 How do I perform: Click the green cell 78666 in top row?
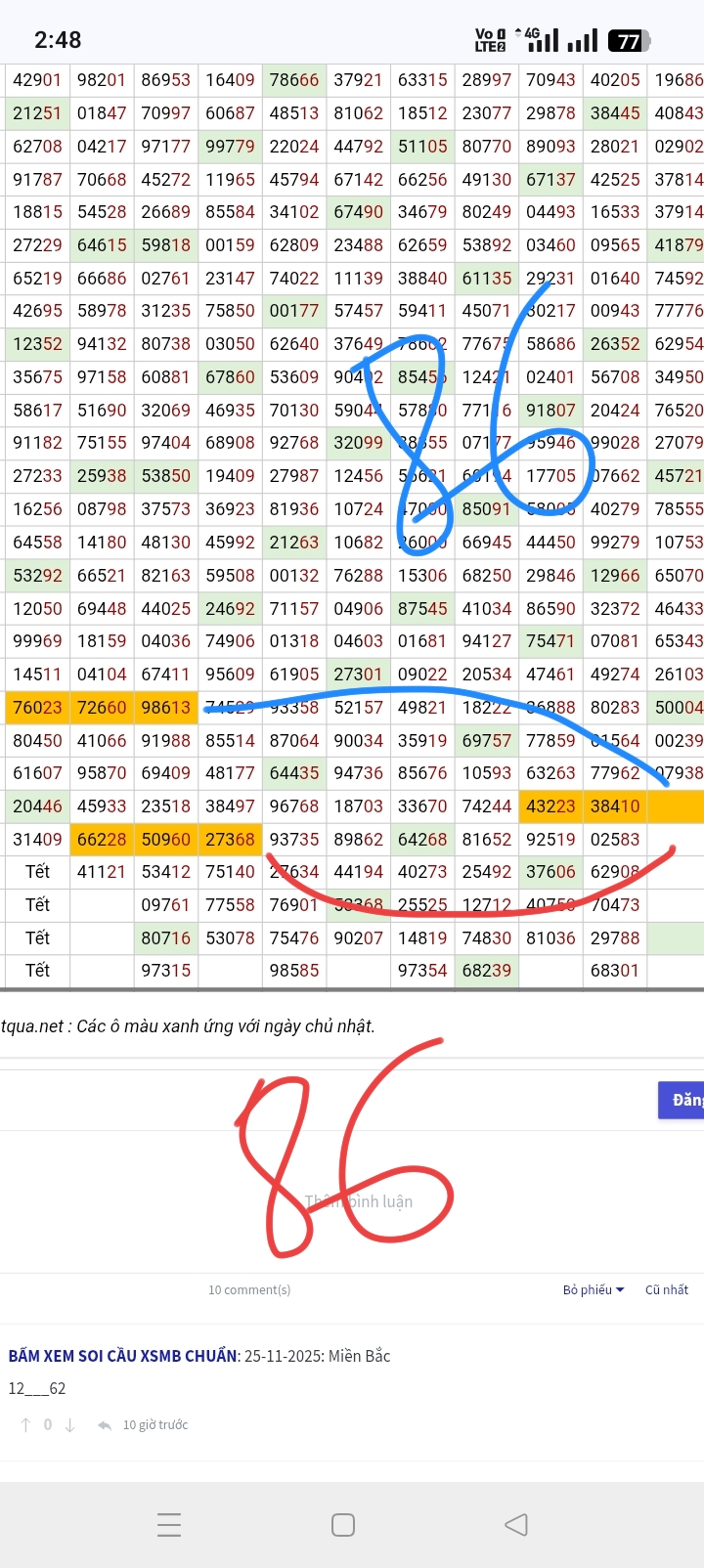click(294, 80)
